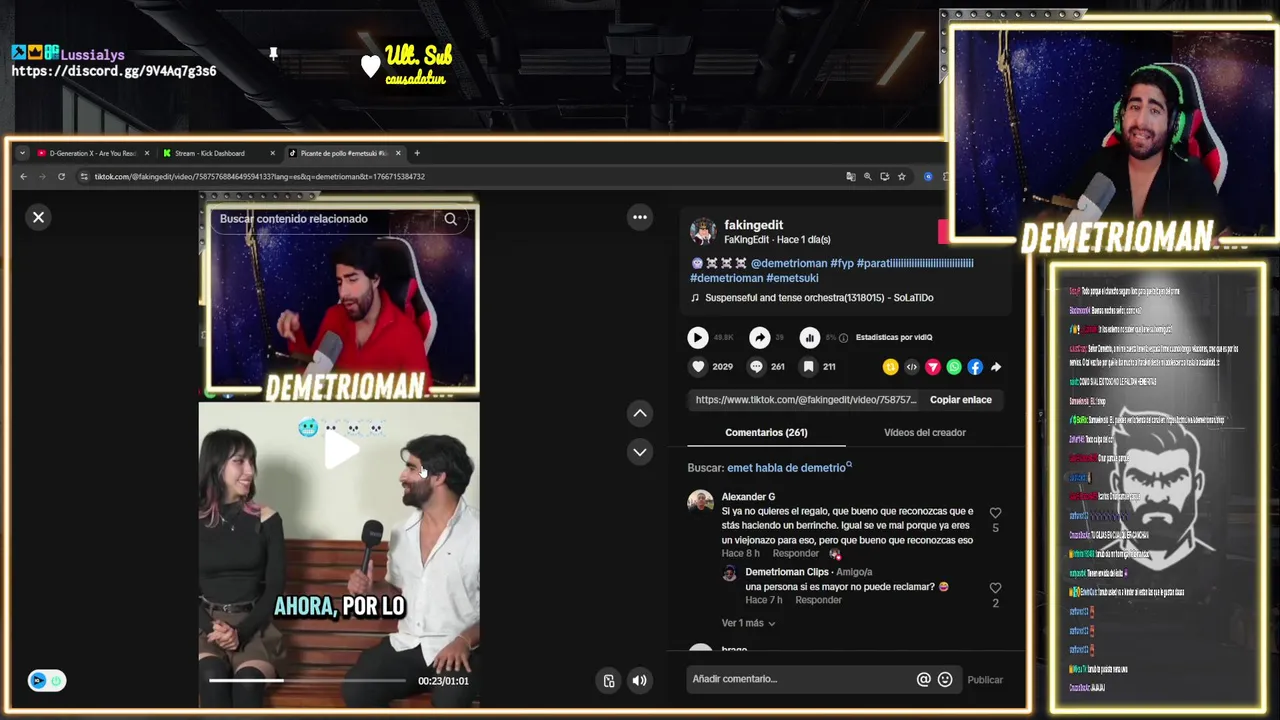This screenshot has height=720, width=1280.
Task: Click the video progress bar
Action: (x=307, y=680)
